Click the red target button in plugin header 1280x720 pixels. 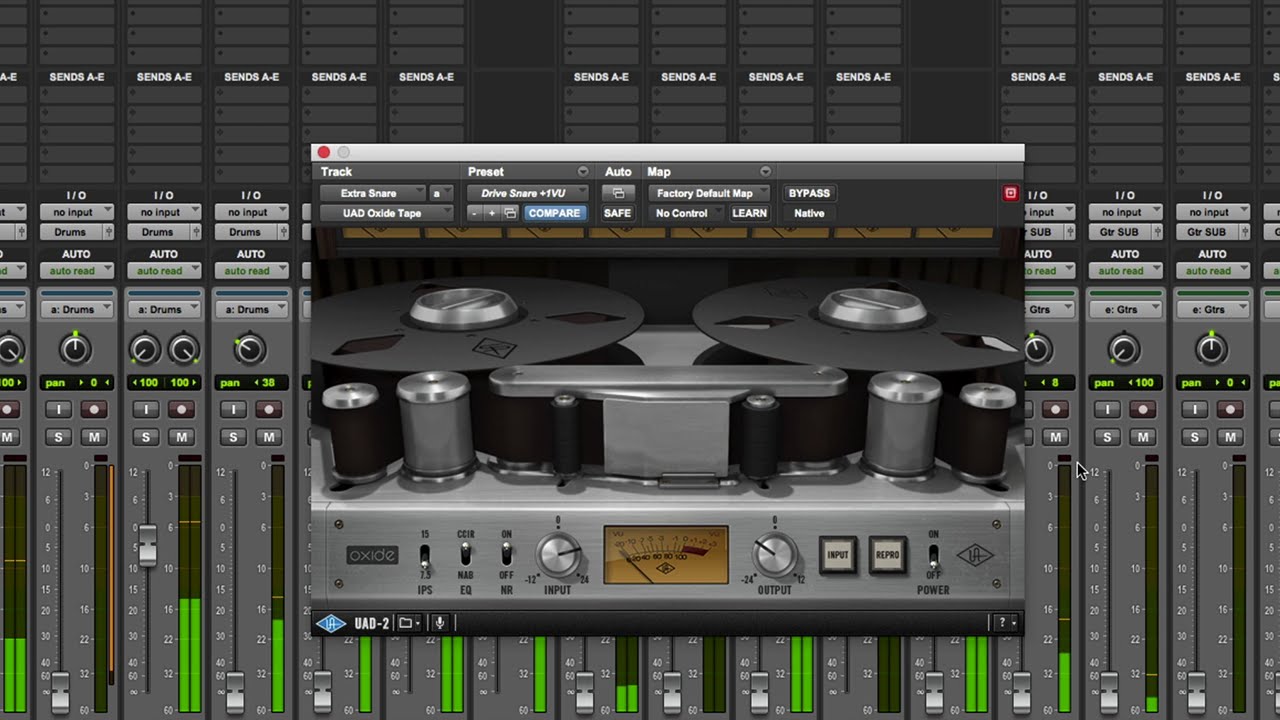(1010, 193)
